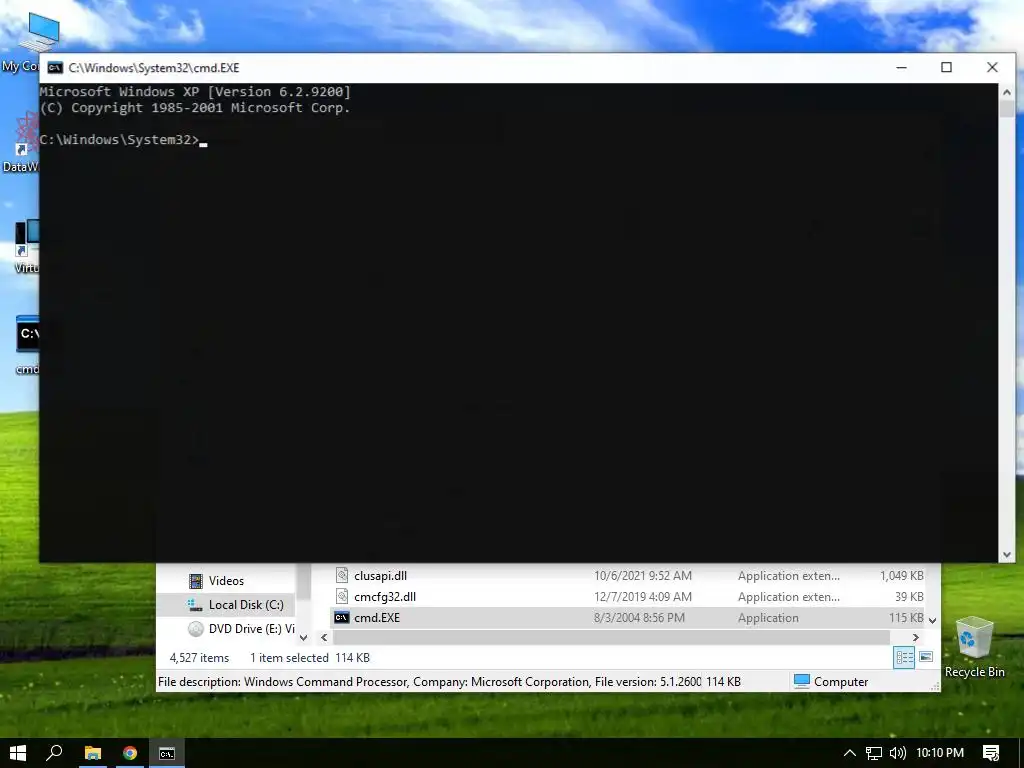Minimize the cmd.EXE window

[901, 67]
